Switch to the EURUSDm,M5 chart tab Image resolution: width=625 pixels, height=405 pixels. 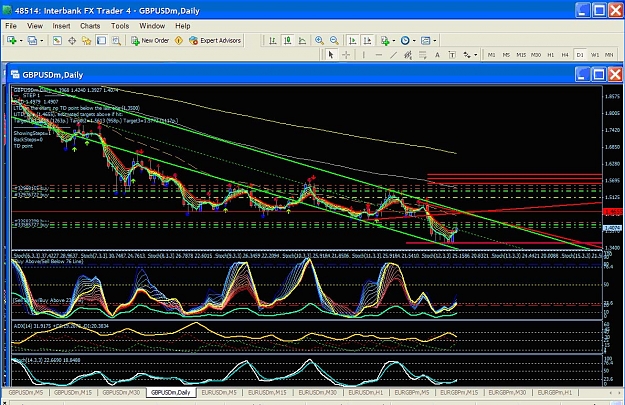pyautogui.click(x=219, y=393)
